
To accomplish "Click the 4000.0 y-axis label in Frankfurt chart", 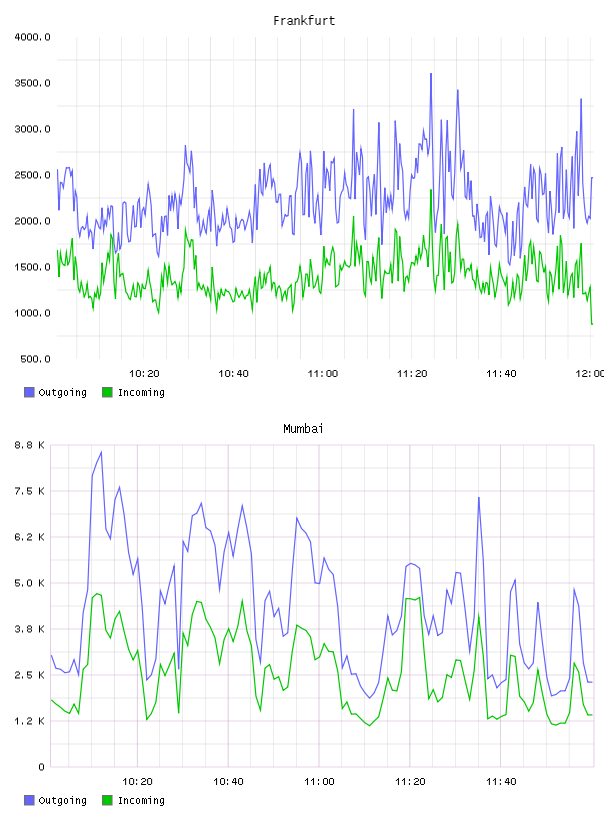I will tap(32, 37).
